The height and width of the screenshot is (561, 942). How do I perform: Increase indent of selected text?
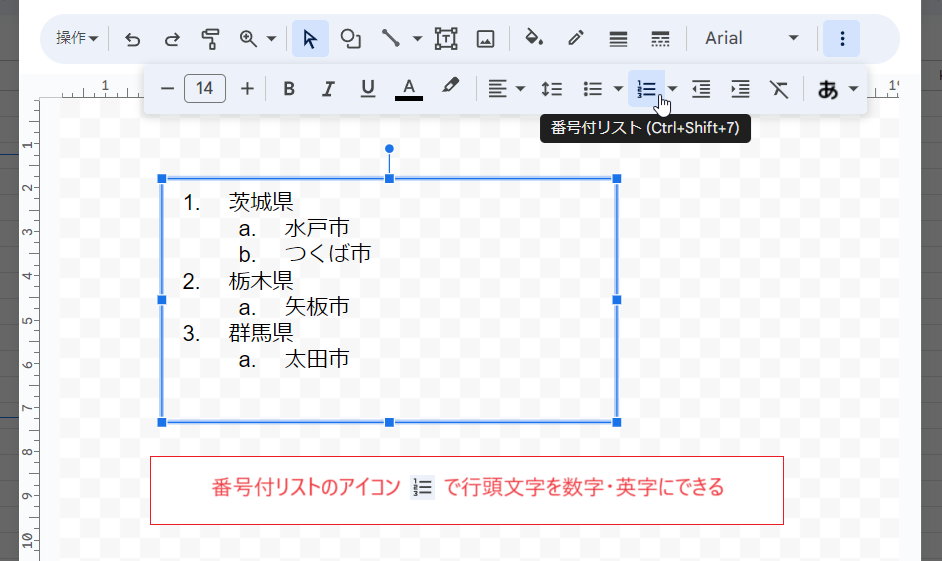740,89
